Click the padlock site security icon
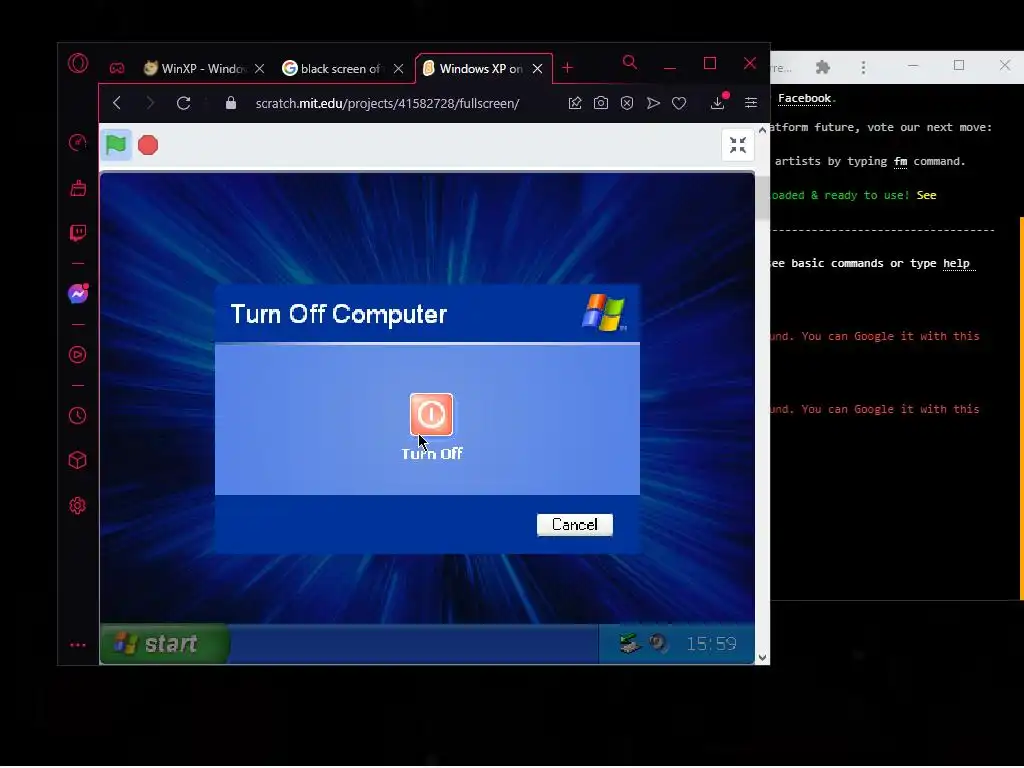1024x768 pixels. [x=231, y=103]
